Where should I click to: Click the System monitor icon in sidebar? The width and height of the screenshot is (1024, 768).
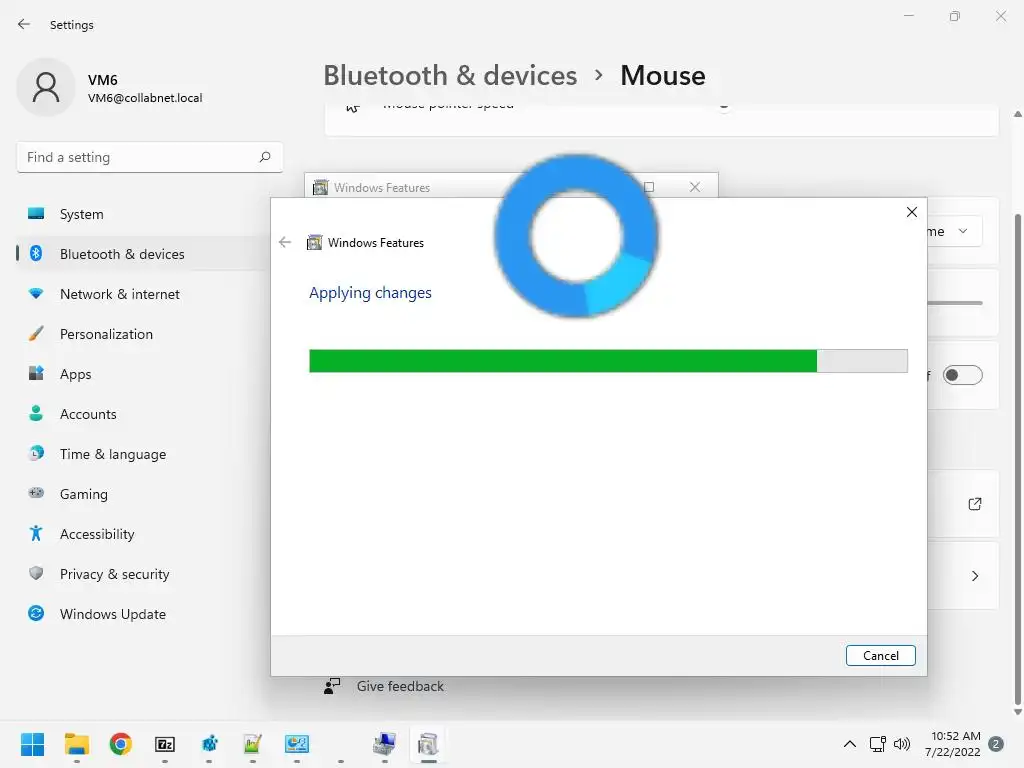point(36,214)
